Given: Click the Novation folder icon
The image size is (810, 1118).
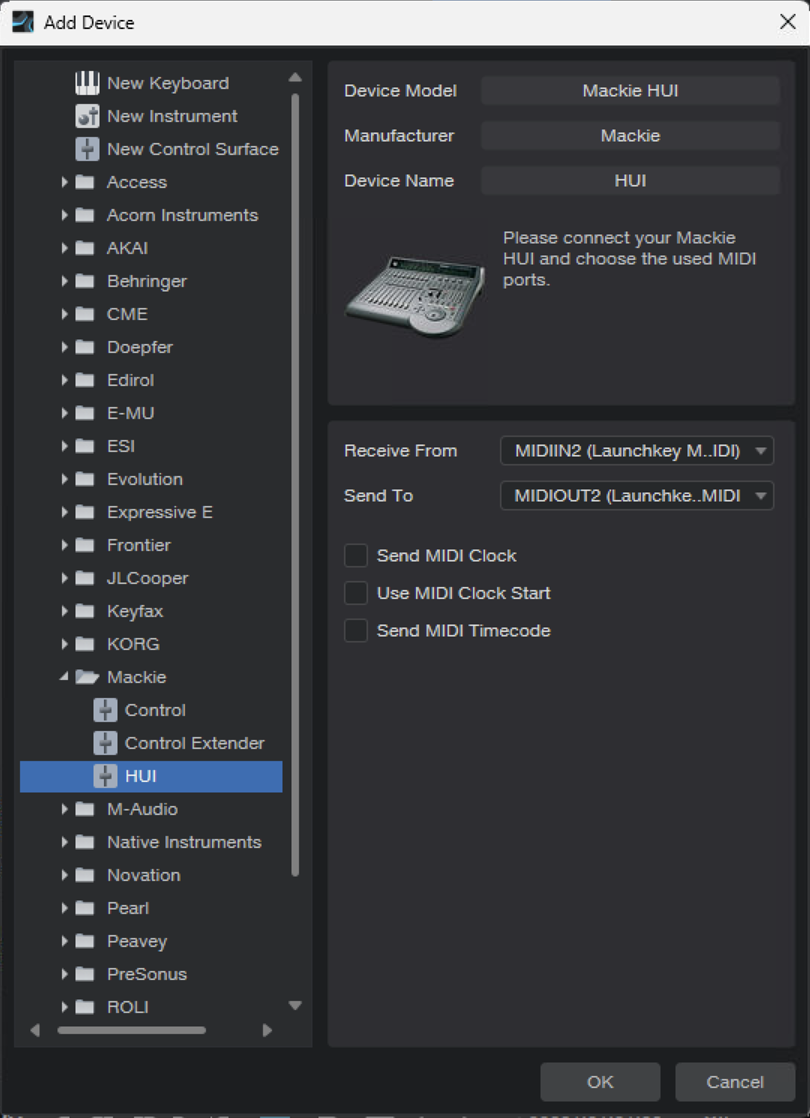Looking at the screenshot, I should pos(85,875).
